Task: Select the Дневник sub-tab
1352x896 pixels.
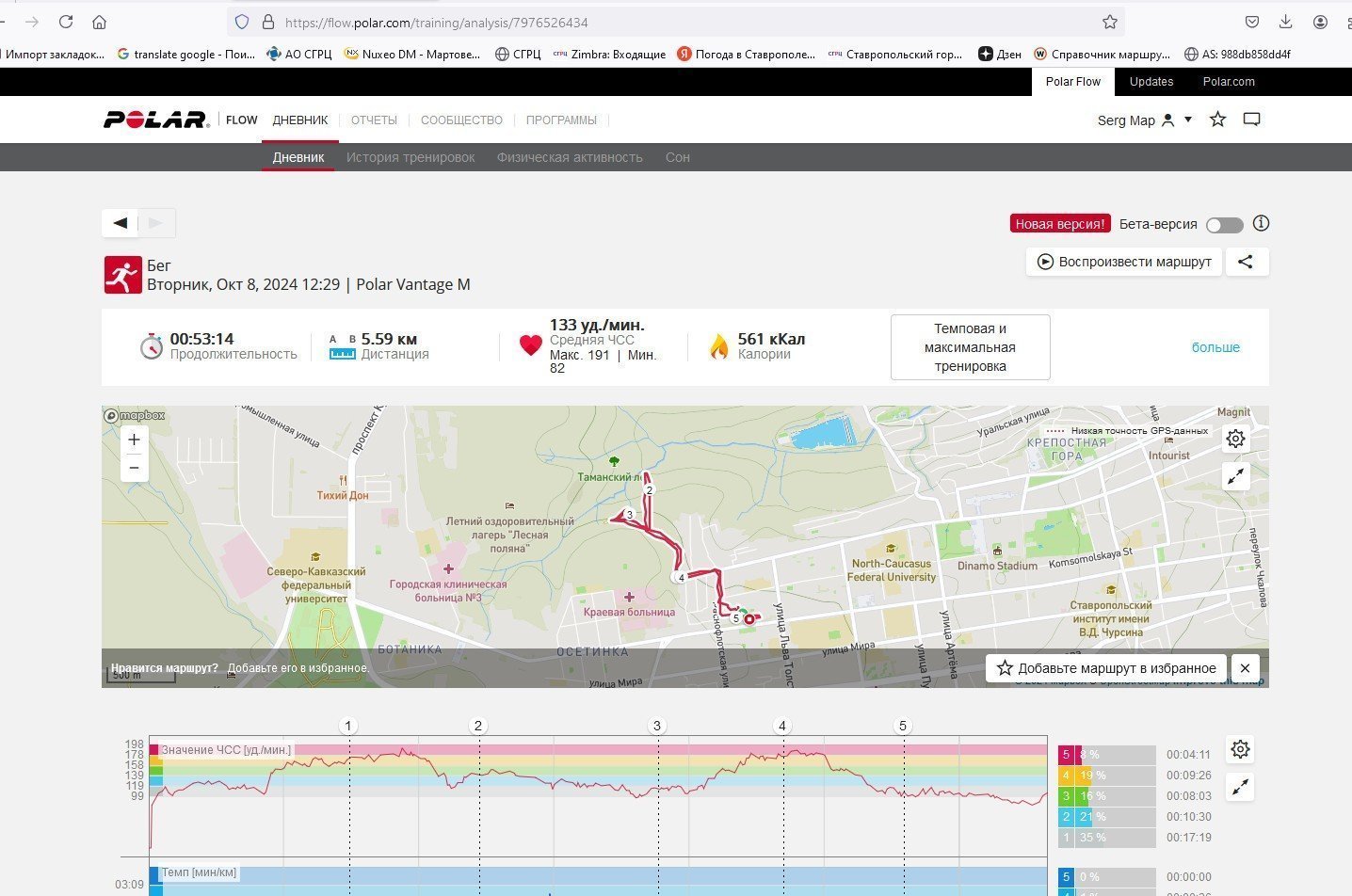Action: tap(298, 157)
